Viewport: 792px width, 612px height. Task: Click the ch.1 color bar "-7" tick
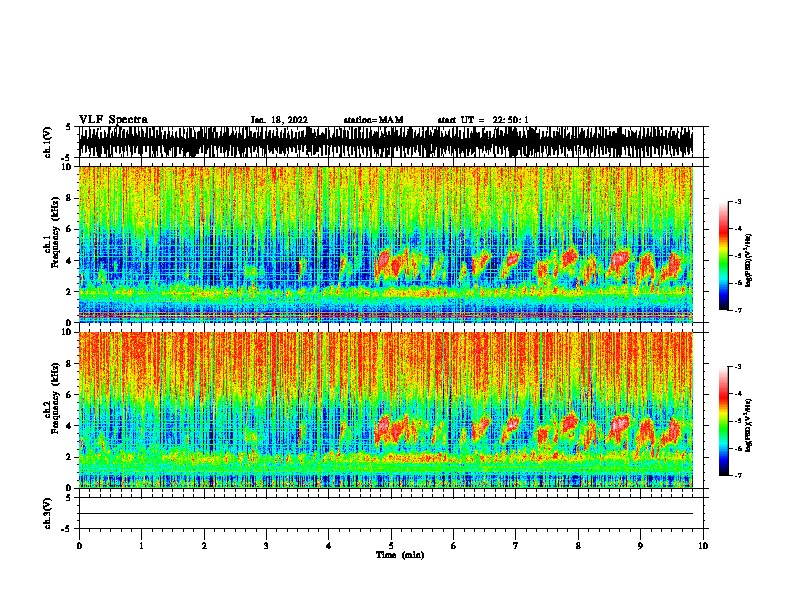tap(738, 310)
